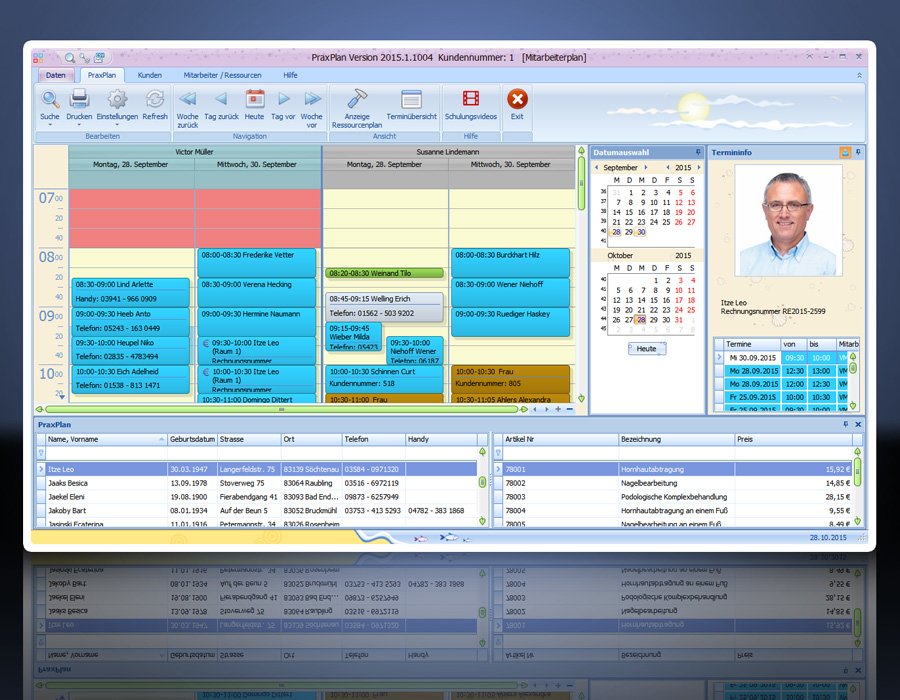
Task: Click the plus zoom icon below scheduler
Action: [557, 409]
